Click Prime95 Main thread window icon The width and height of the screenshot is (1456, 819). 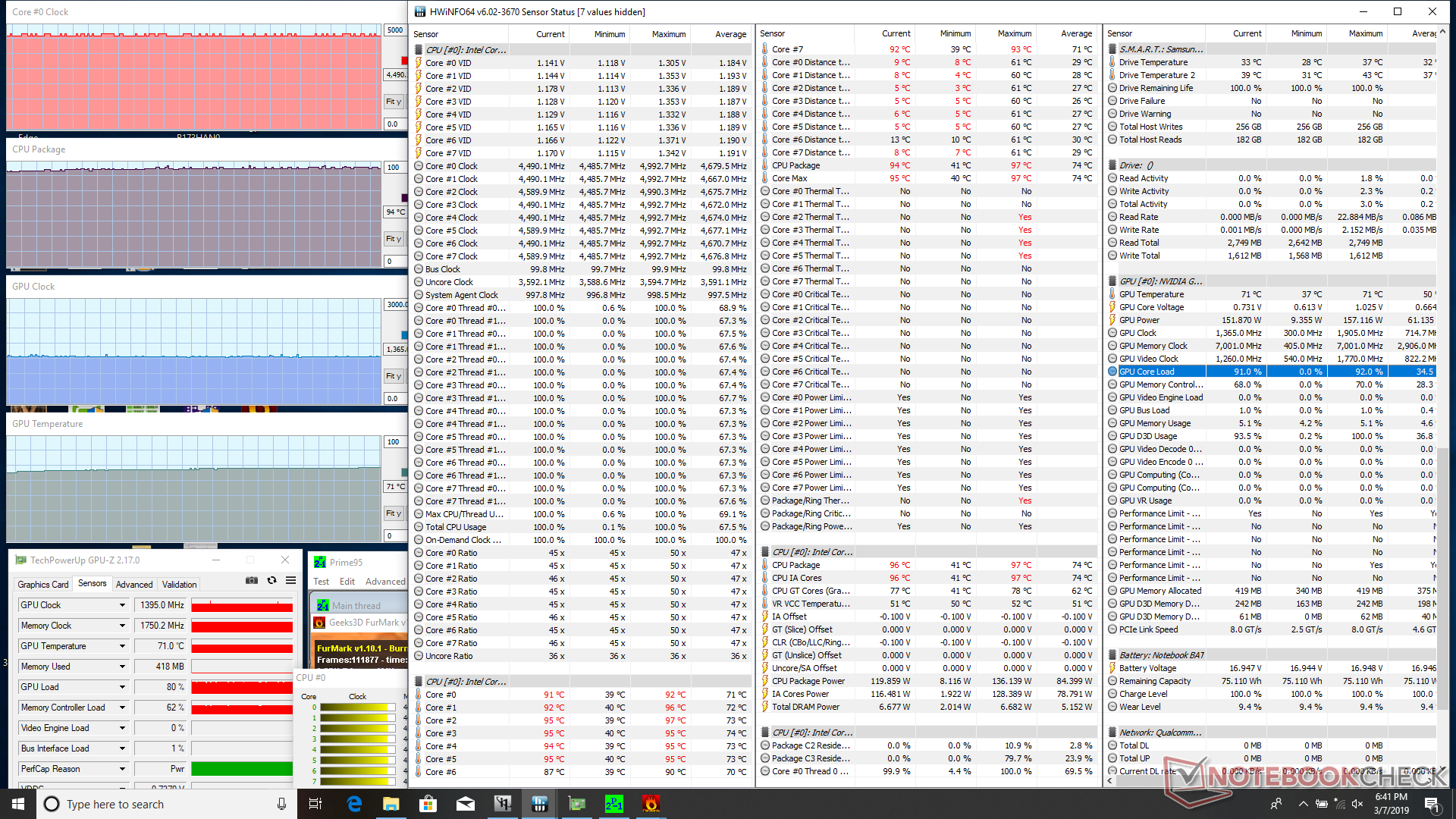pos(322,605)
